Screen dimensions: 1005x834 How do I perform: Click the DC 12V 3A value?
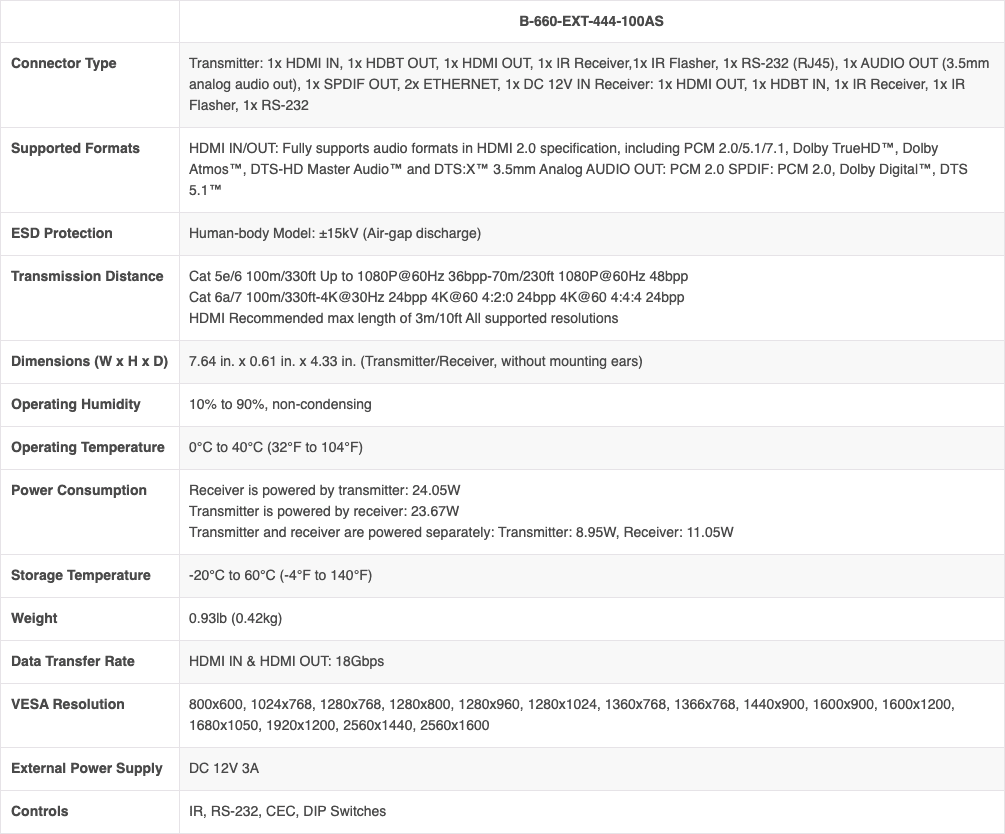click(224, 768)
